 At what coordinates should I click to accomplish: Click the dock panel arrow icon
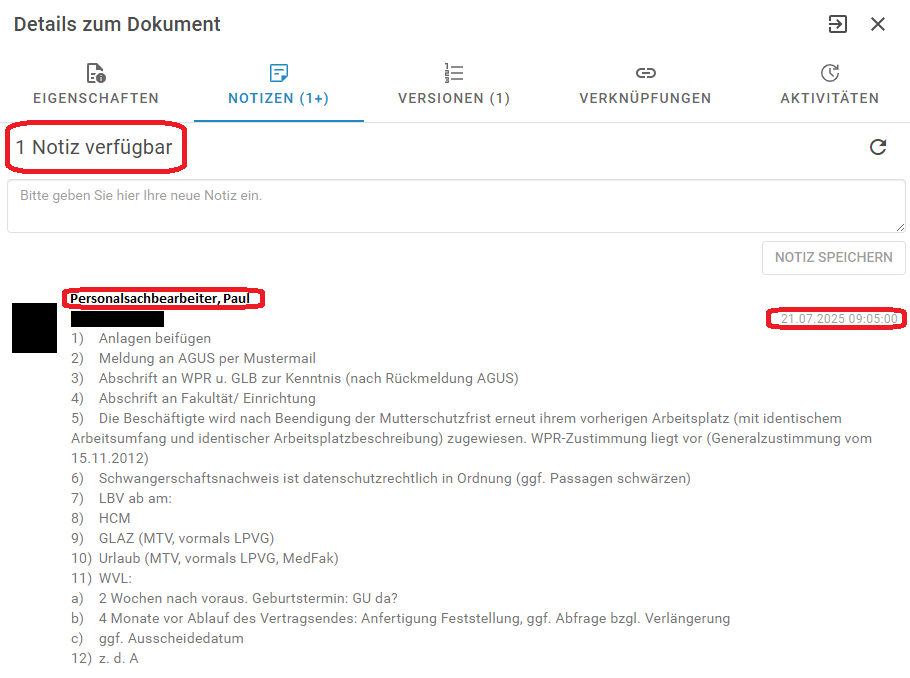(x=837, y=24)
